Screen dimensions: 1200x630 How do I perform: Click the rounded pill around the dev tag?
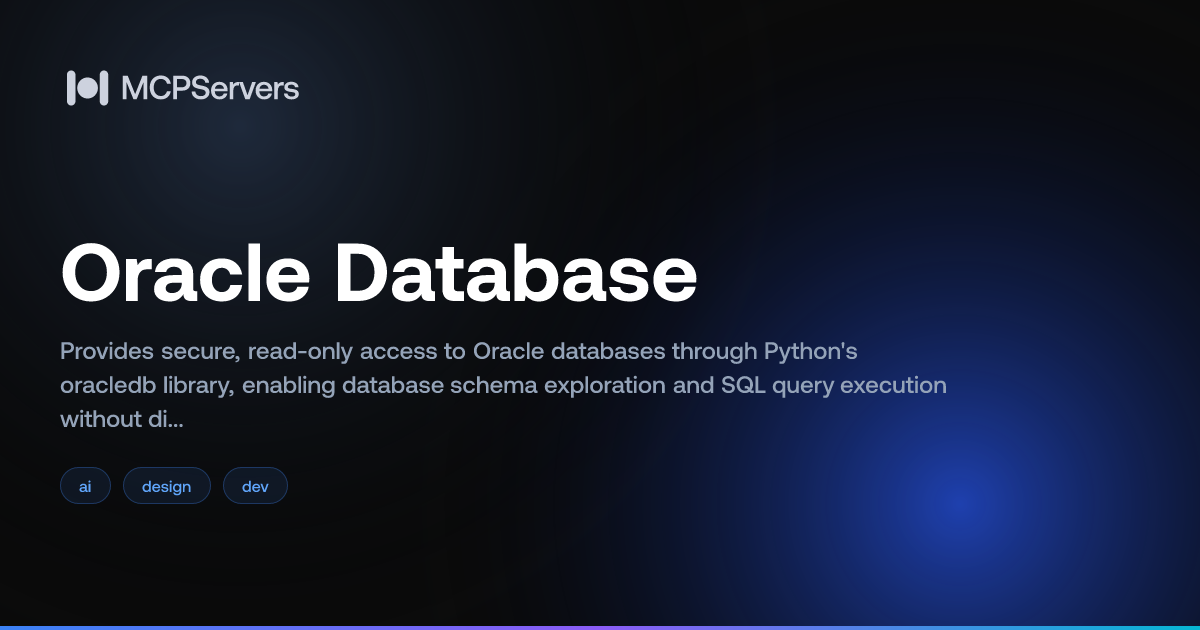pos(255,485)
